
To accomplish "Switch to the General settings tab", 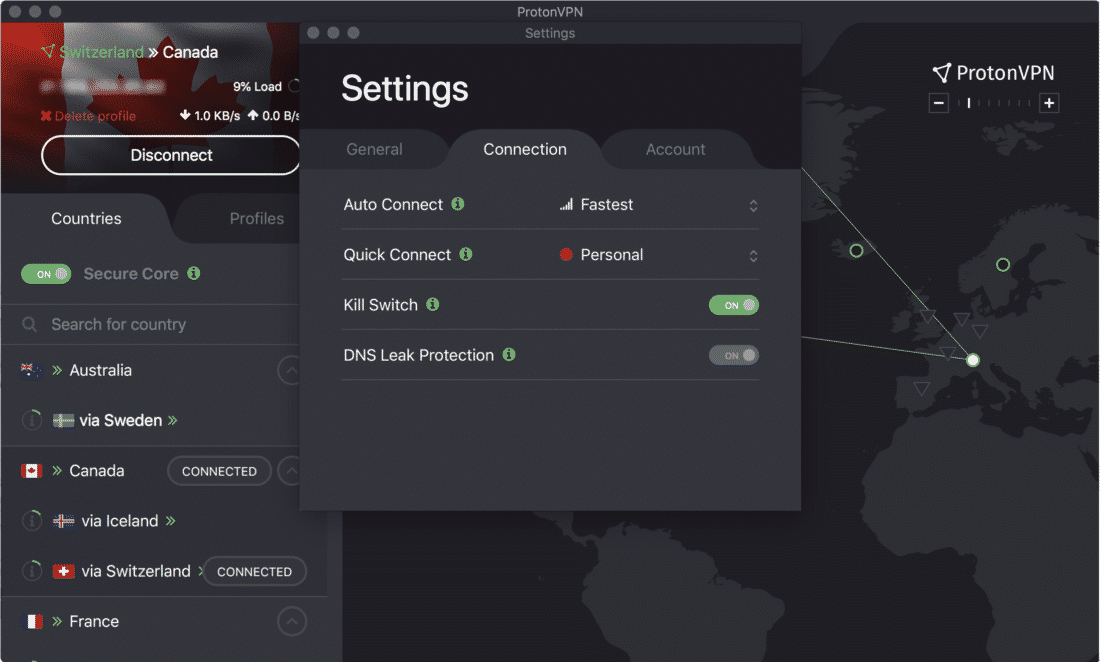I will click(375, 149).
